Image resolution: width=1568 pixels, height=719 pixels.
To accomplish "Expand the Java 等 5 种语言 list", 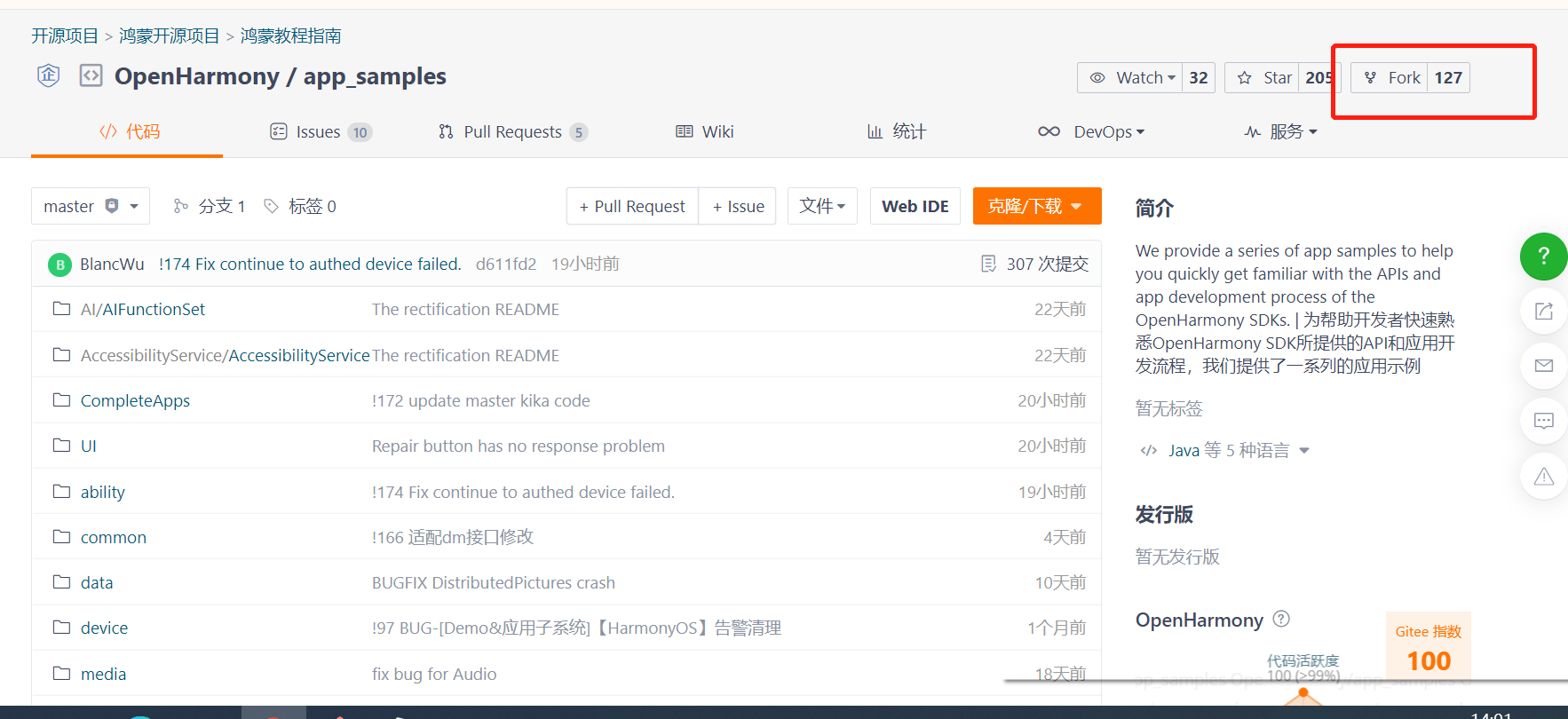I will pyautogui.click(x=1225, y=451).
